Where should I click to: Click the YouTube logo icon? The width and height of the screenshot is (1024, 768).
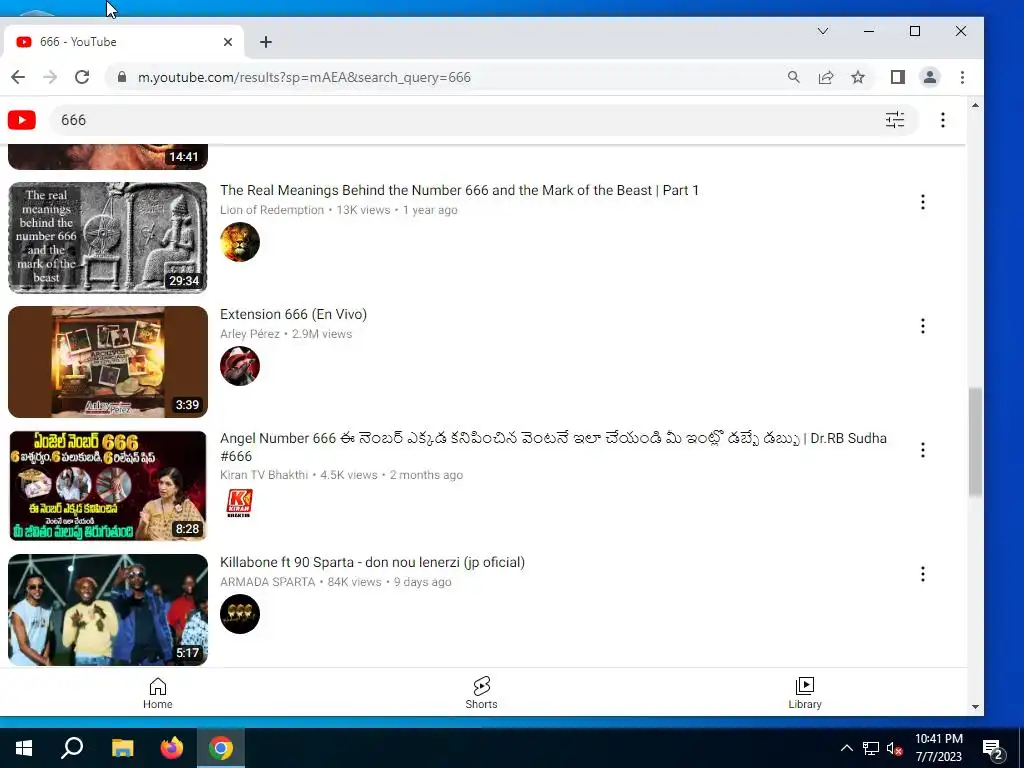22,120
